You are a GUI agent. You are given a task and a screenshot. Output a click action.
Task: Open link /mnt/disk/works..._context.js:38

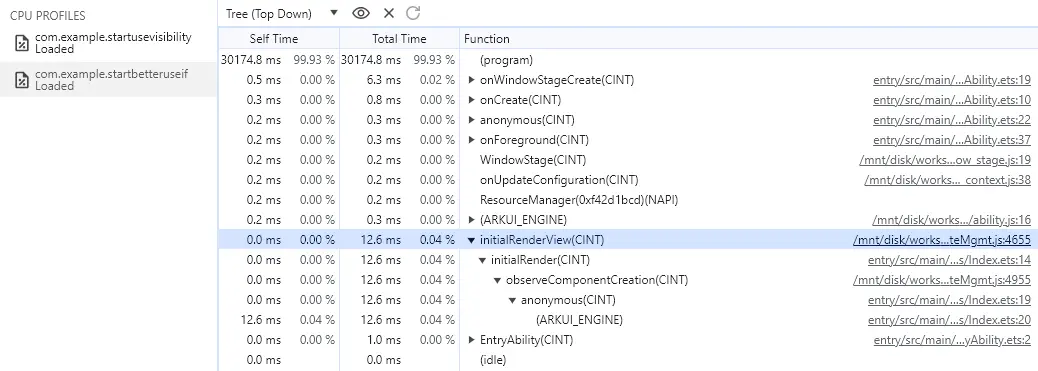pyautogui.click(x=947, y=180)
